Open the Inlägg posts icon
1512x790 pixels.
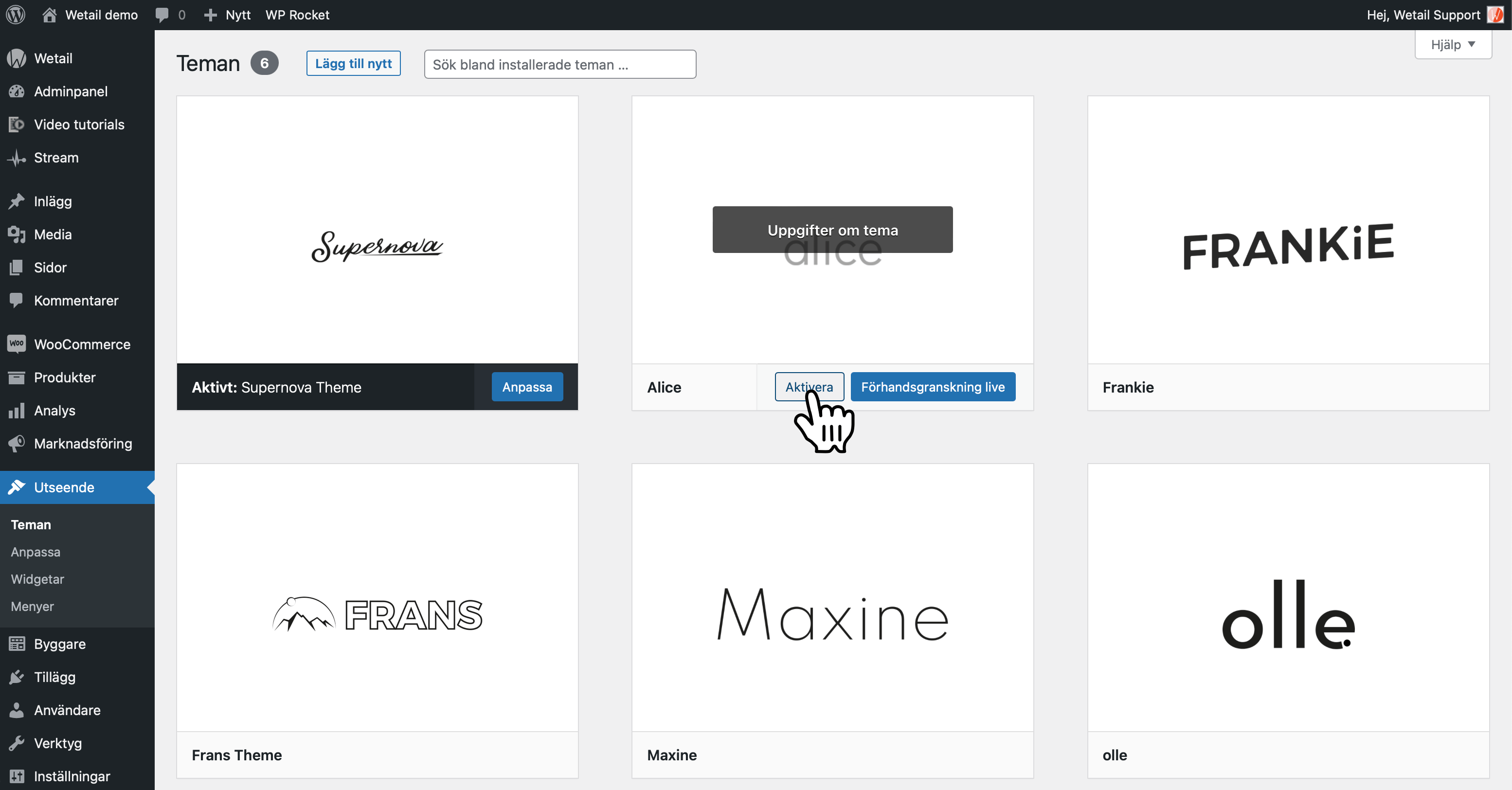point(17,201)
